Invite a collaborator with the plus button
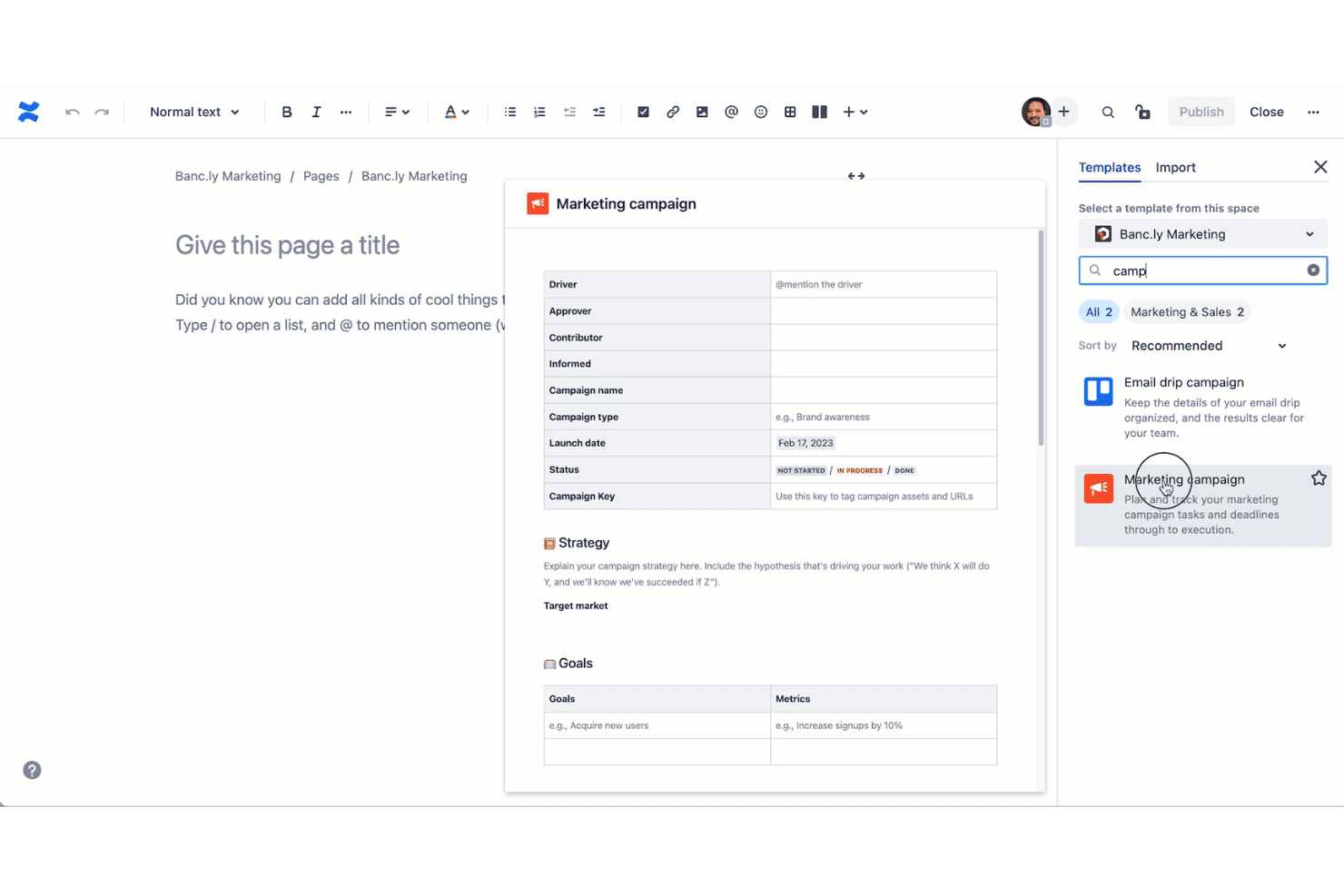This screenshot has width=1344, height=896. point(1064,112)
